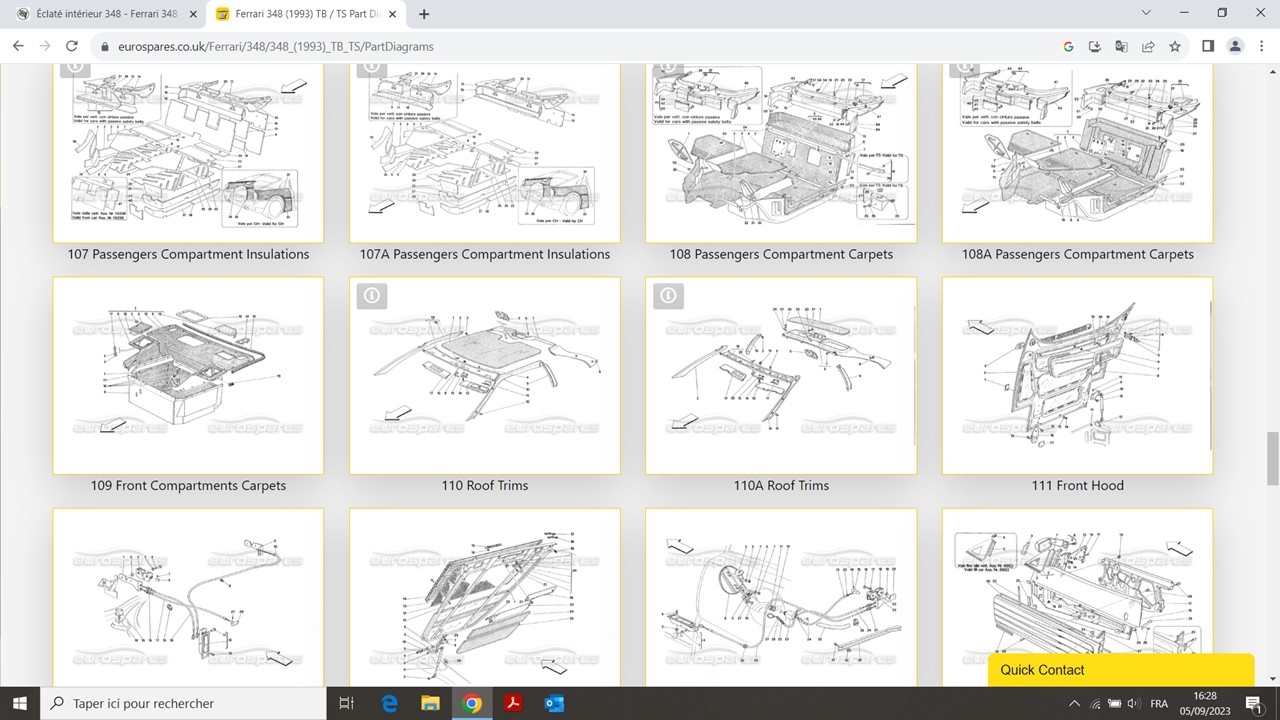Open 107A Passengers Compartment Insulations diagram

coord(485,153)
